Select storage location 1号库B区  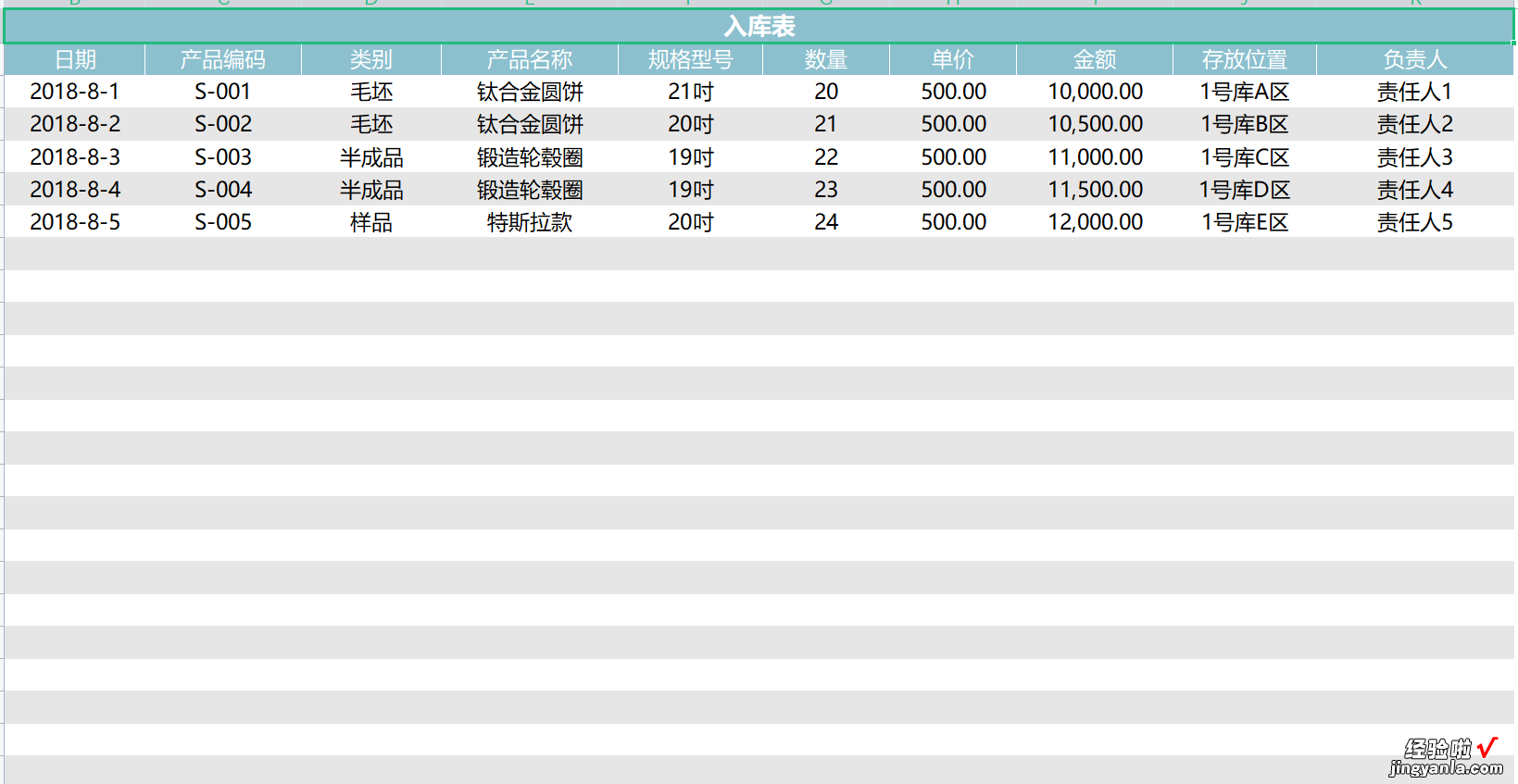pos(1245,124)
